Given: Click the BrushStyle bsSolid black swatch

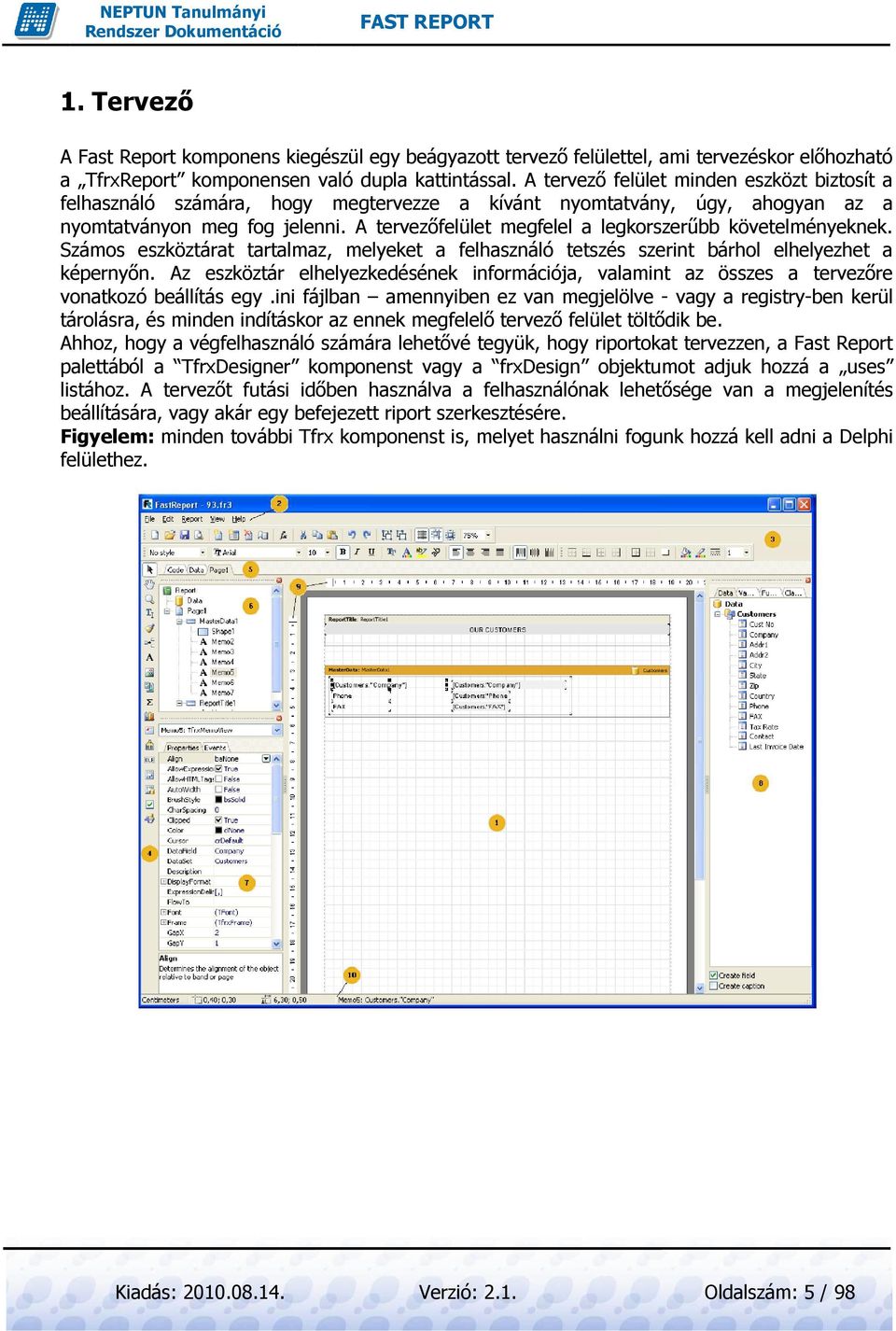Looking at the screenshot, I should tap(218, 800).
